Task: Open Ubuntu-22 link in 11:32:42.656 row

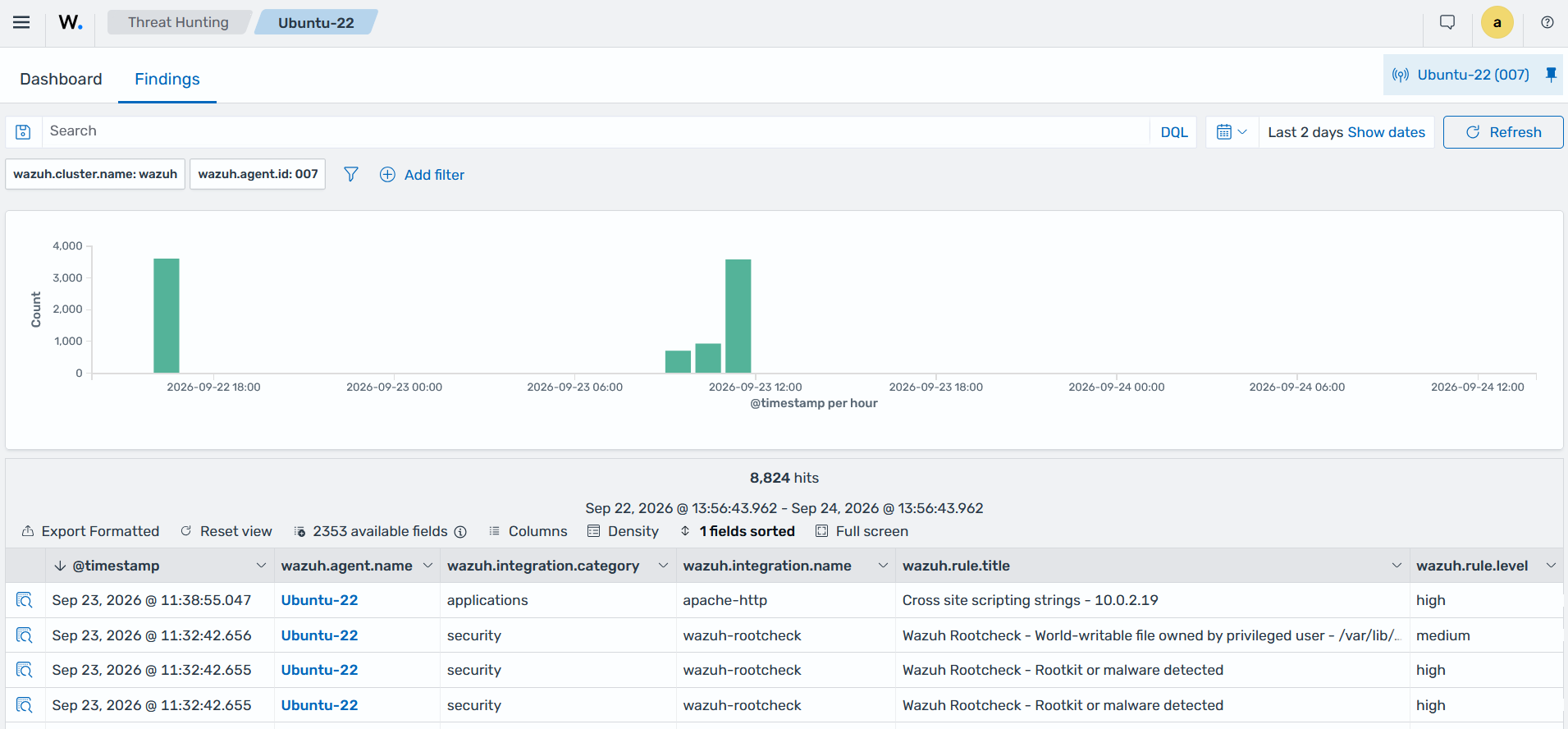Action: [319, 635]
